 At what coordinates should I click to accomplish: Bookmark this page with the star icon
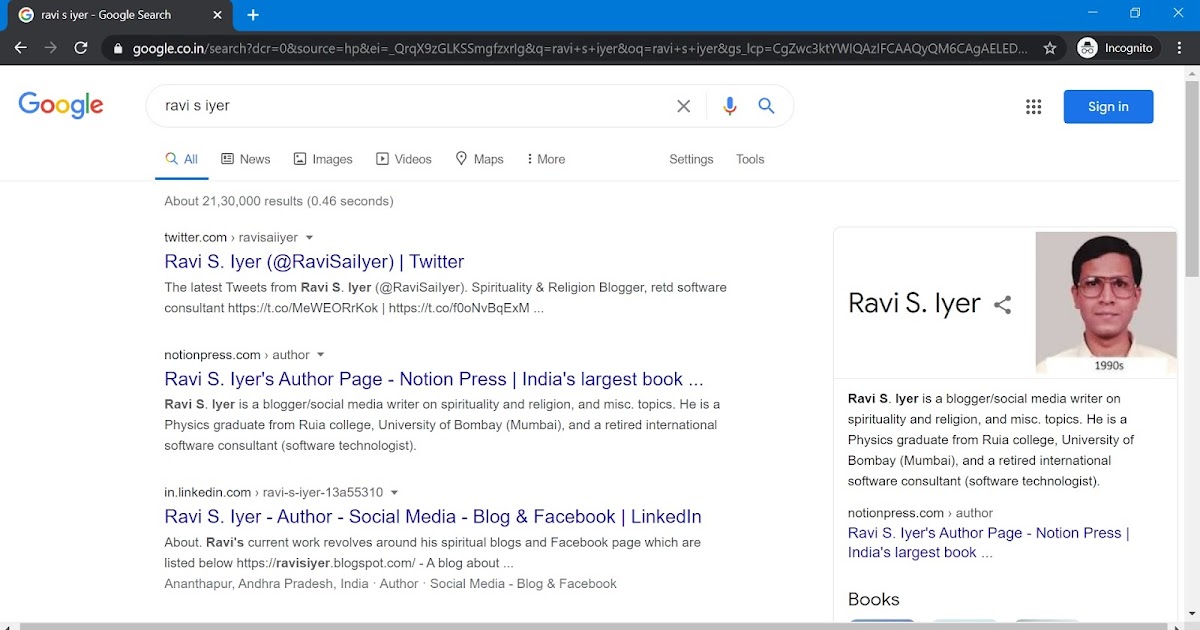click(x=1050, y=48)
